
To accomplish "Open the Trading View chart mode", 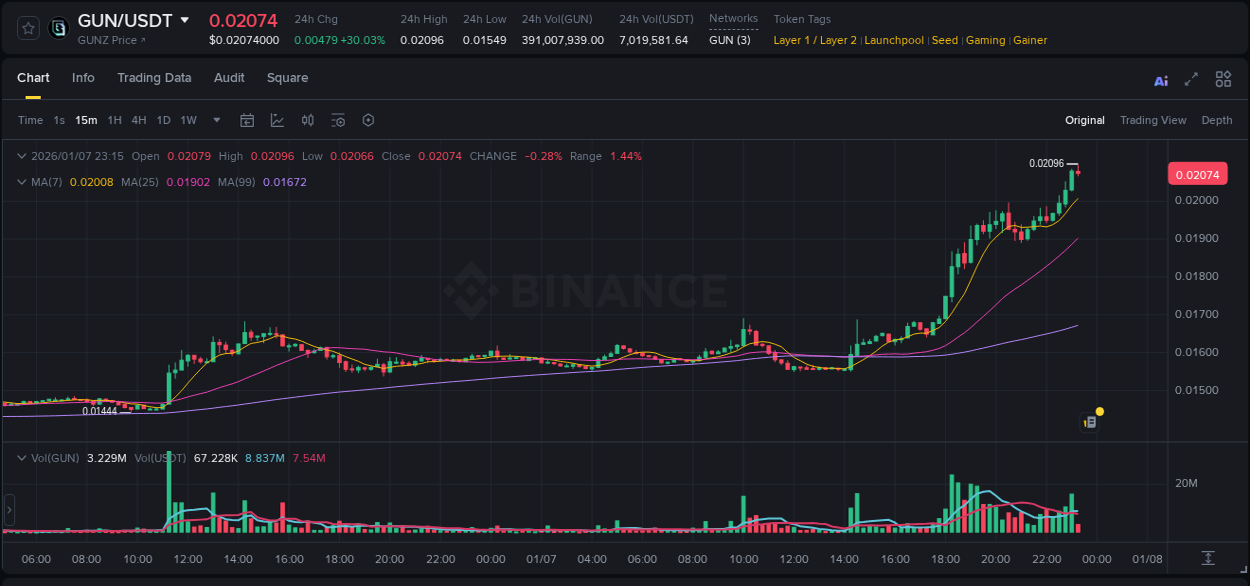I will [x=1153, y=120].
